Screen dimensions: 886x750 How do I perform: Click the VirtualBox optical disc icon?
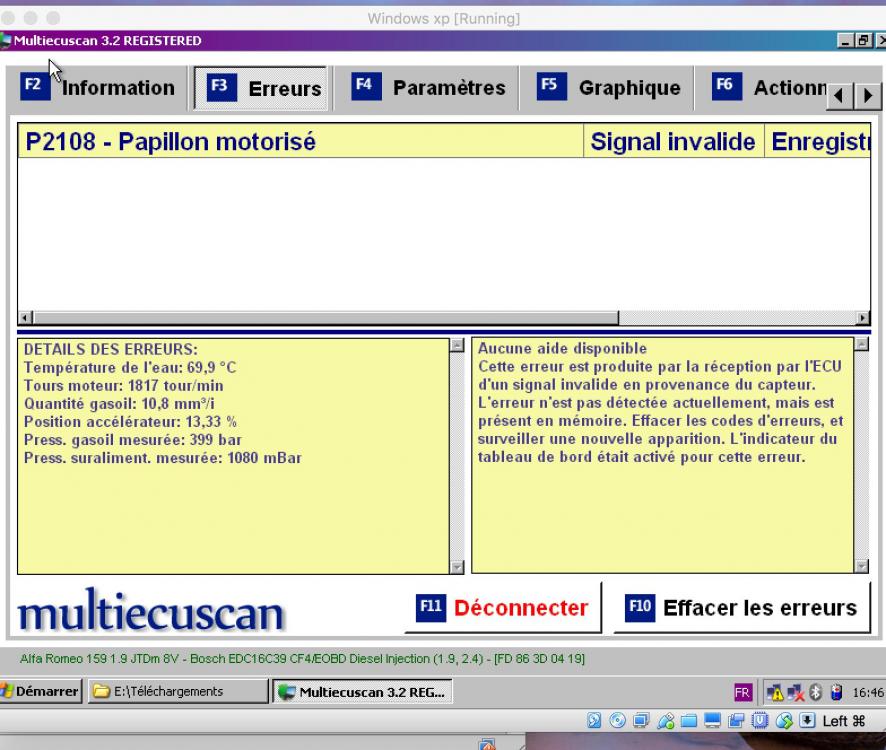[x=618, y=718]
